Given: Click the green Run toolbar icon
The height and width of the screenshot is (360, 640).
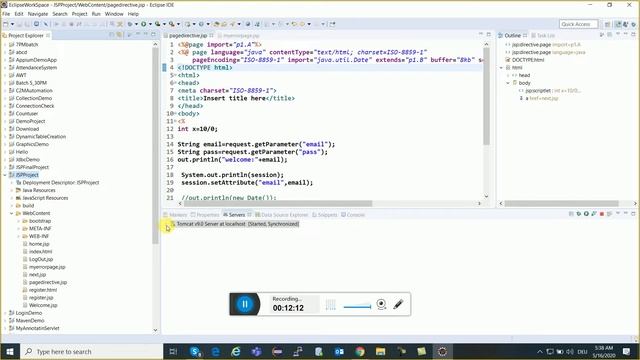Looking at the screenshot, I should tap(144, 24).
